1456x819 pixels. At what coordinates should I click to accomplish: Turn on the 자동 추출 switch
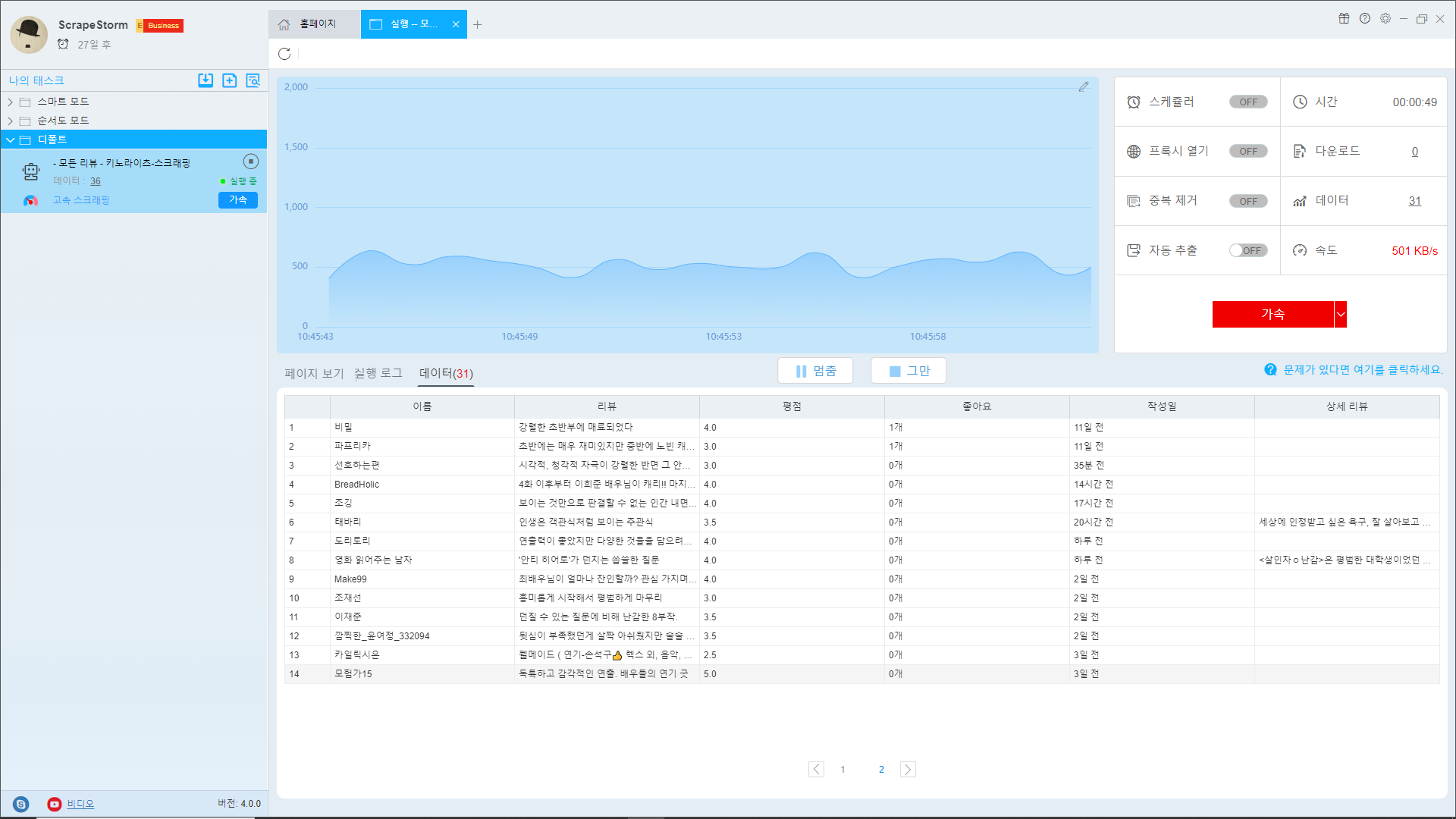point(1248,251)
